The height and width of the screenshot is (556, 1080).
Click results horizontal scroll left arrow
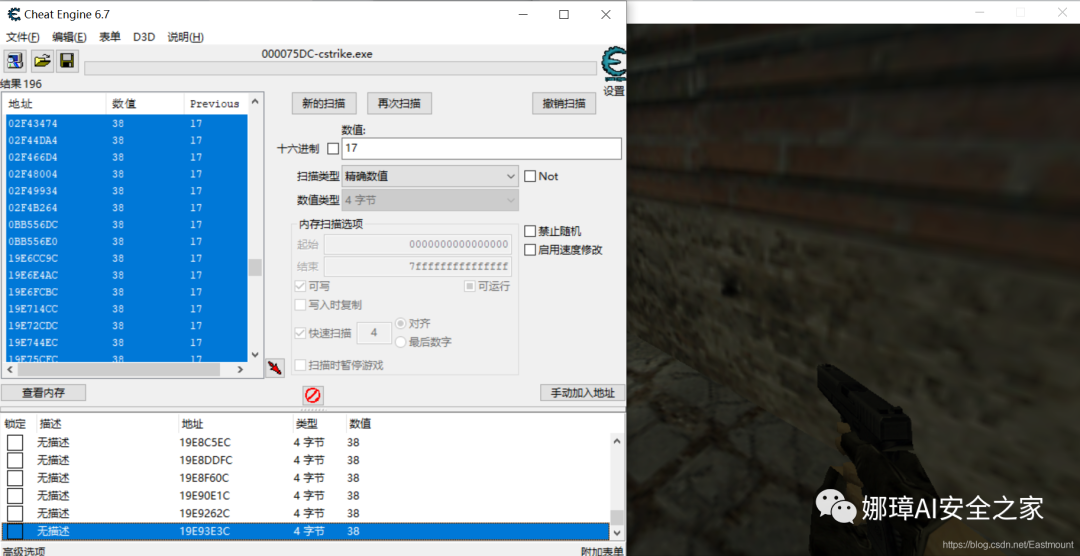tap(10, 369)
